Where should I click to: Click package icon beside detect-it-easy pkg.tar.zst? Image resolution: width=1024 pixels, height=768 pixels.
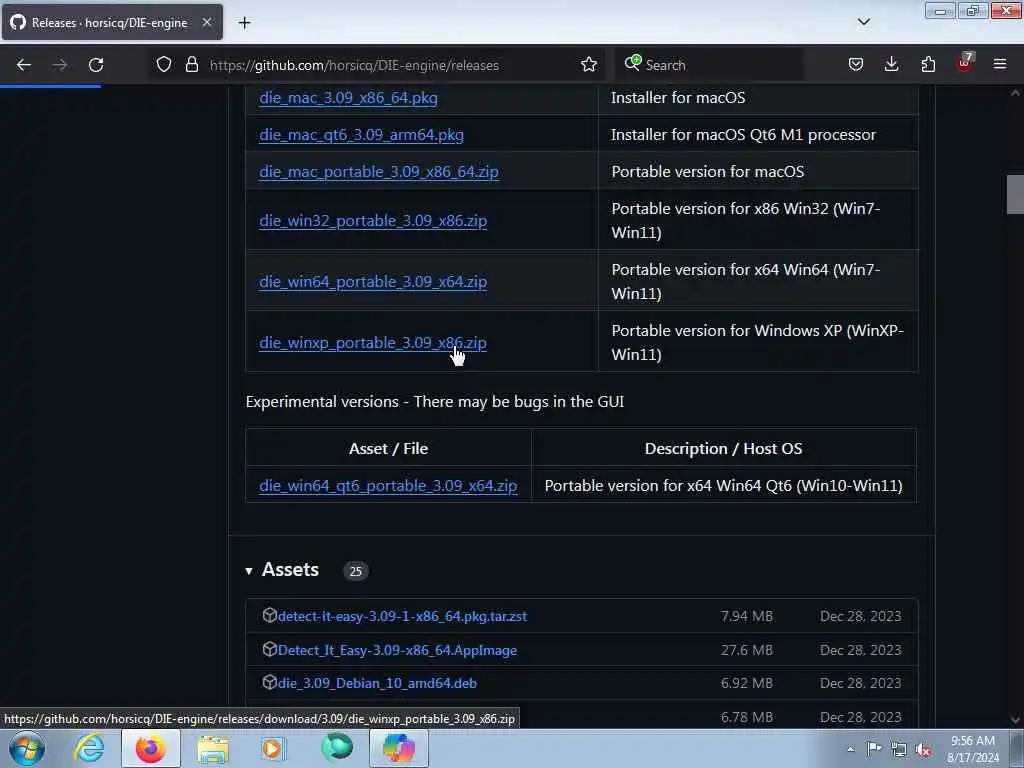coord(270,615)
